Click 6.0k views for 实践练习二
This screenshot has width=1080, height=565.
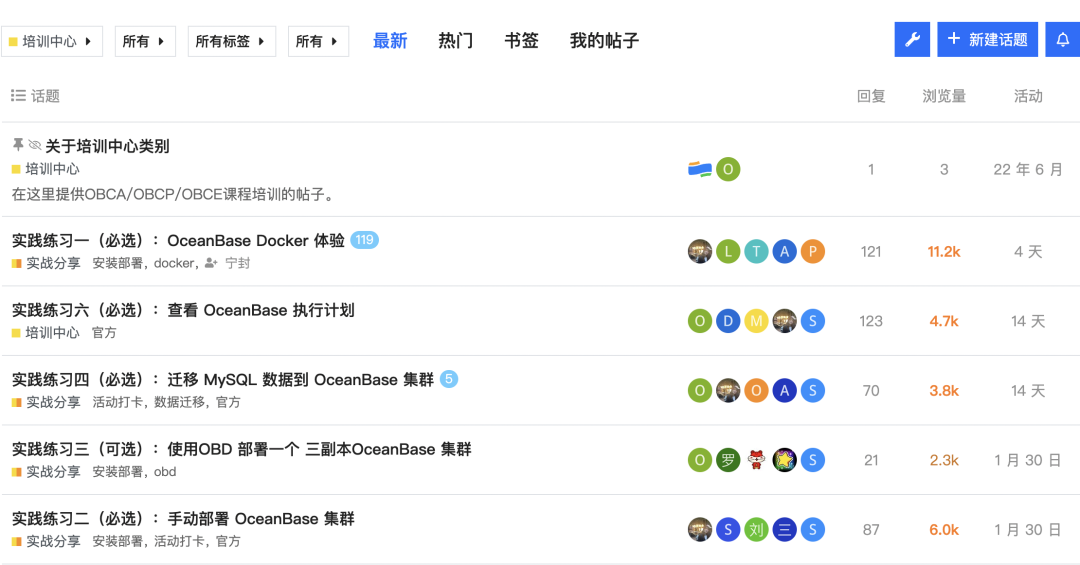pos(944,530)
